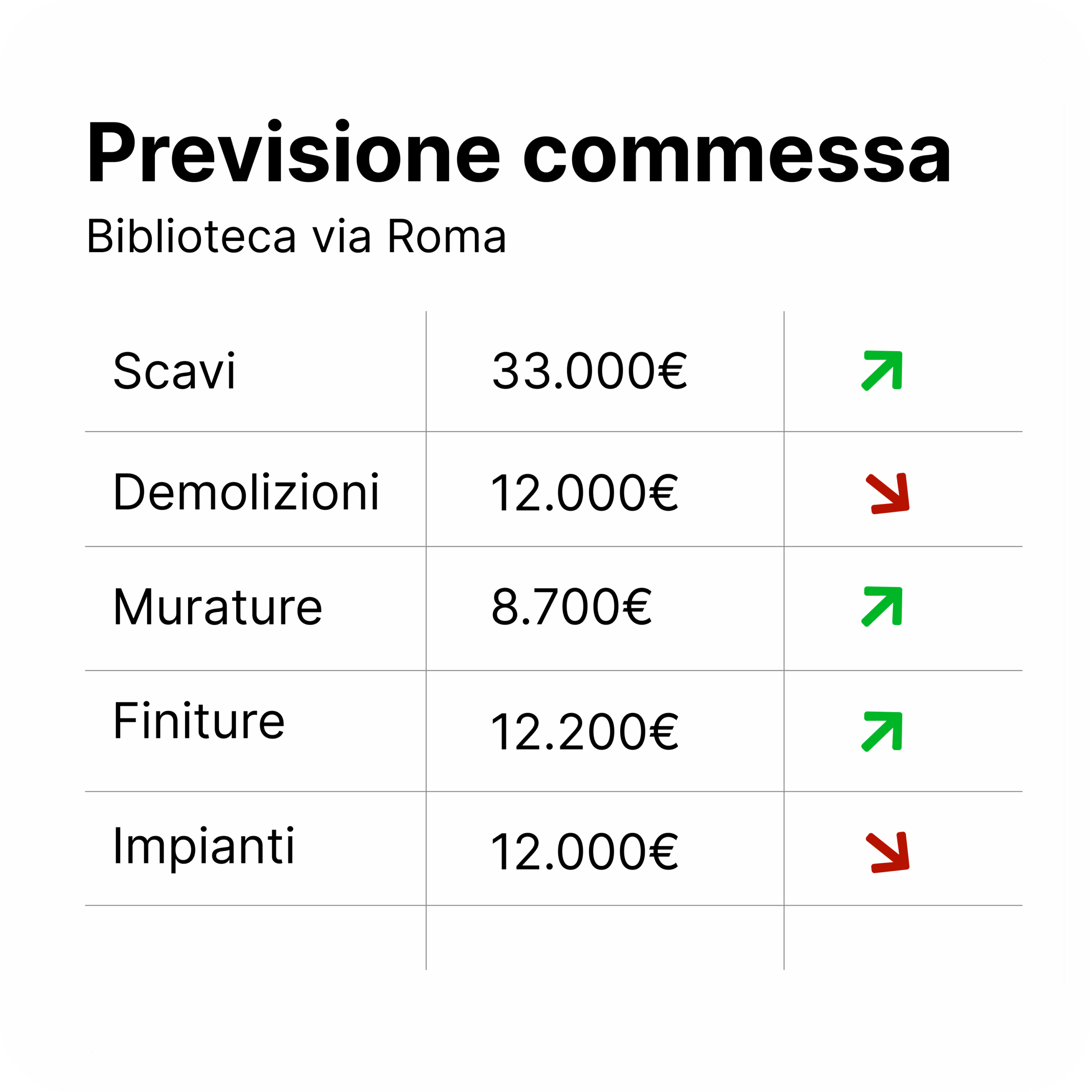
Task: Click the green up arrow in Finiture row
Action: point(882,732)
